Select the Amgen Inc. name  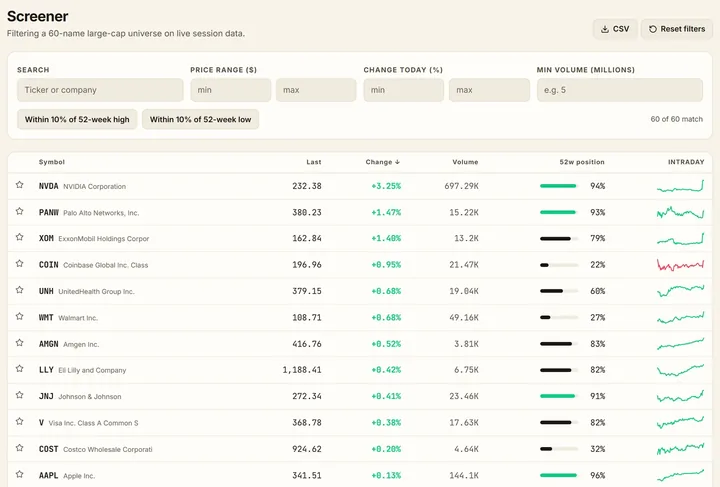pos(81,344)
